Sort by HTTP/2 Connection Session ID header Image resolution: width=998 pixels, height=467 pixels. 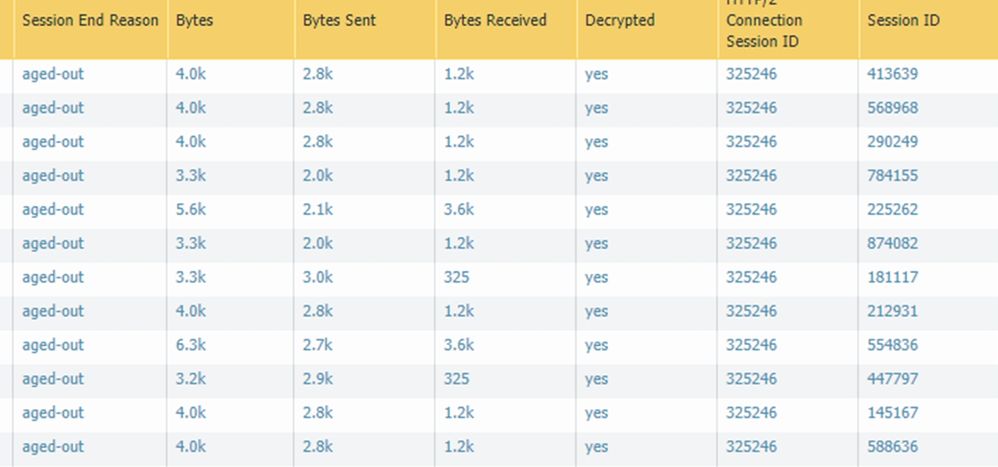(764, 30)
